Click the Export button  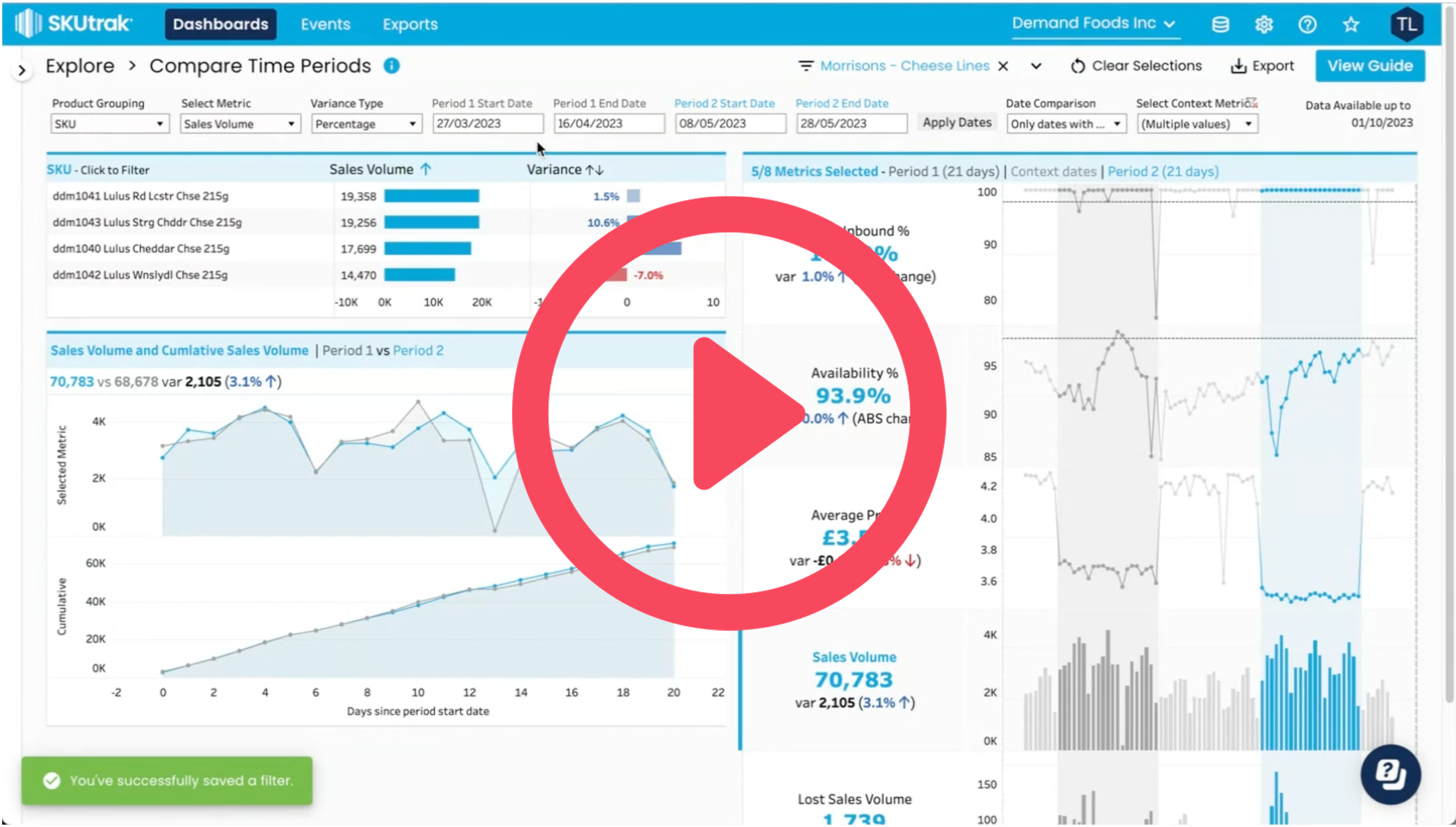click(x=1263, y=66)
